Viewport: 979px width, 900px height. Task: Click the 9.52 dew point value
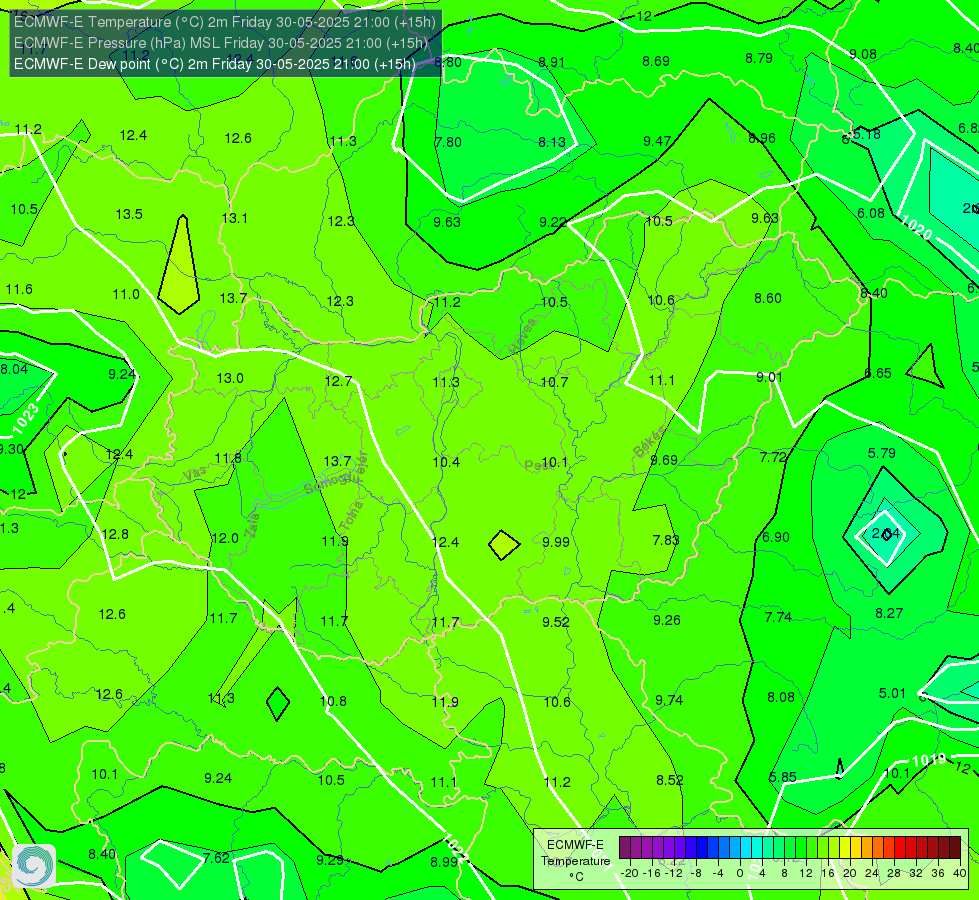[556, 621]
